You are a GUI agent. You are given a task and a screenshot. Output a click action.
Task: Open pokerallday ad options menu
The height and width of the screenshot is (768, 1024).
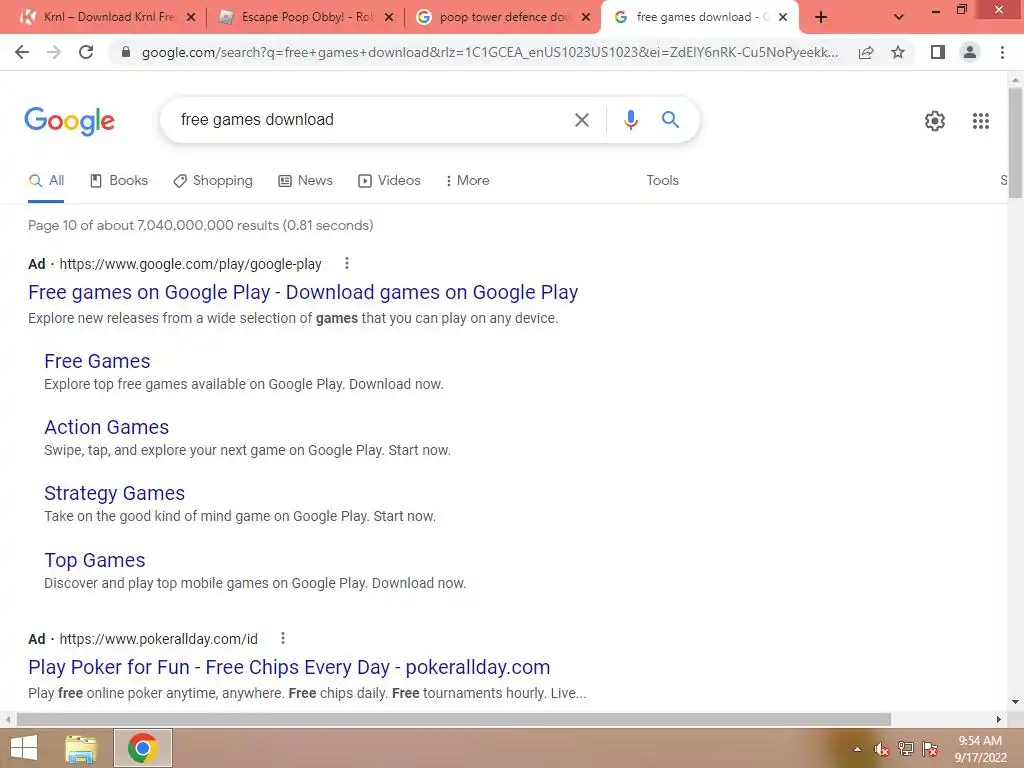[283, 638]
